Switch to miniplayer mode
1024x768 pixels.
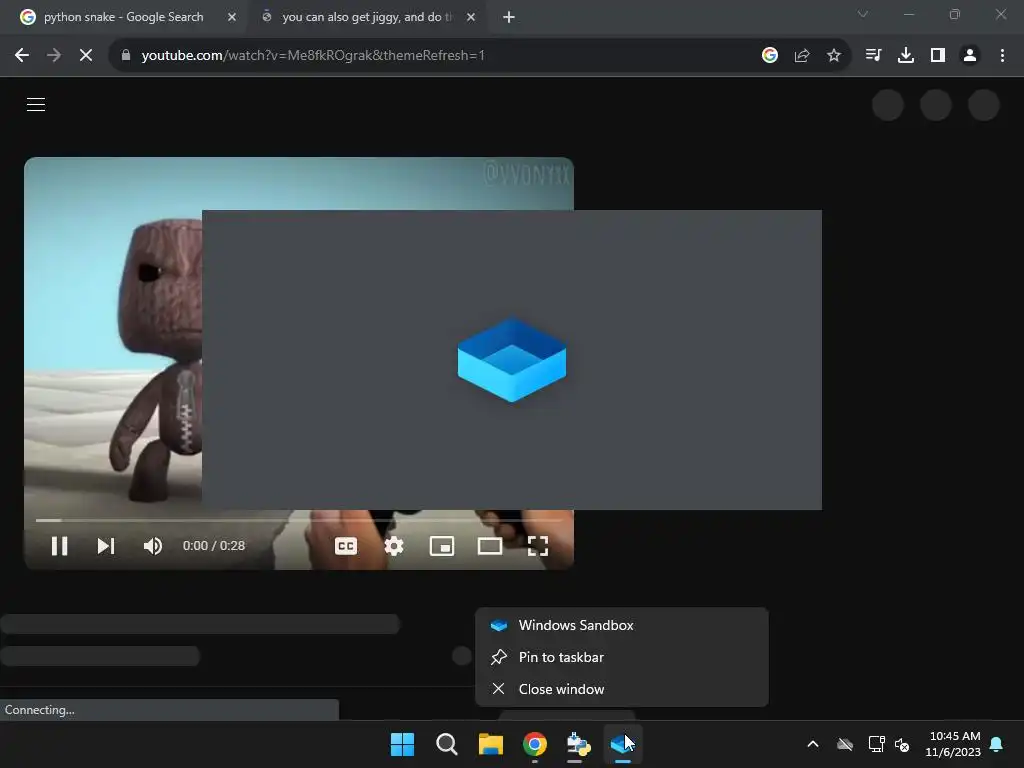pos(441,546)
